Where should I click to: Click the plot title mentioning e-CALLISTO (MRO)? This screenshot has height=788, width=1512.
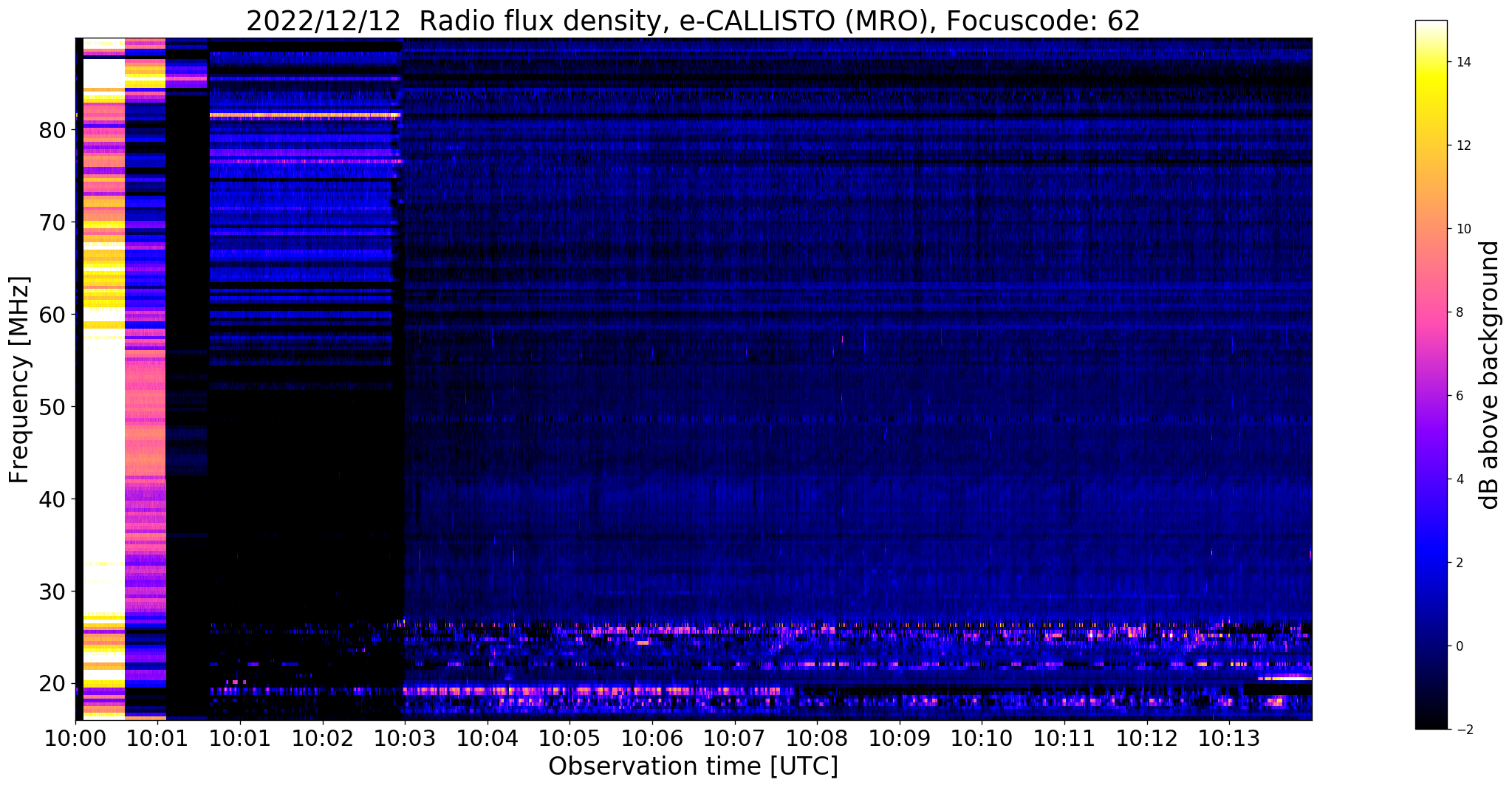(693, 21)
